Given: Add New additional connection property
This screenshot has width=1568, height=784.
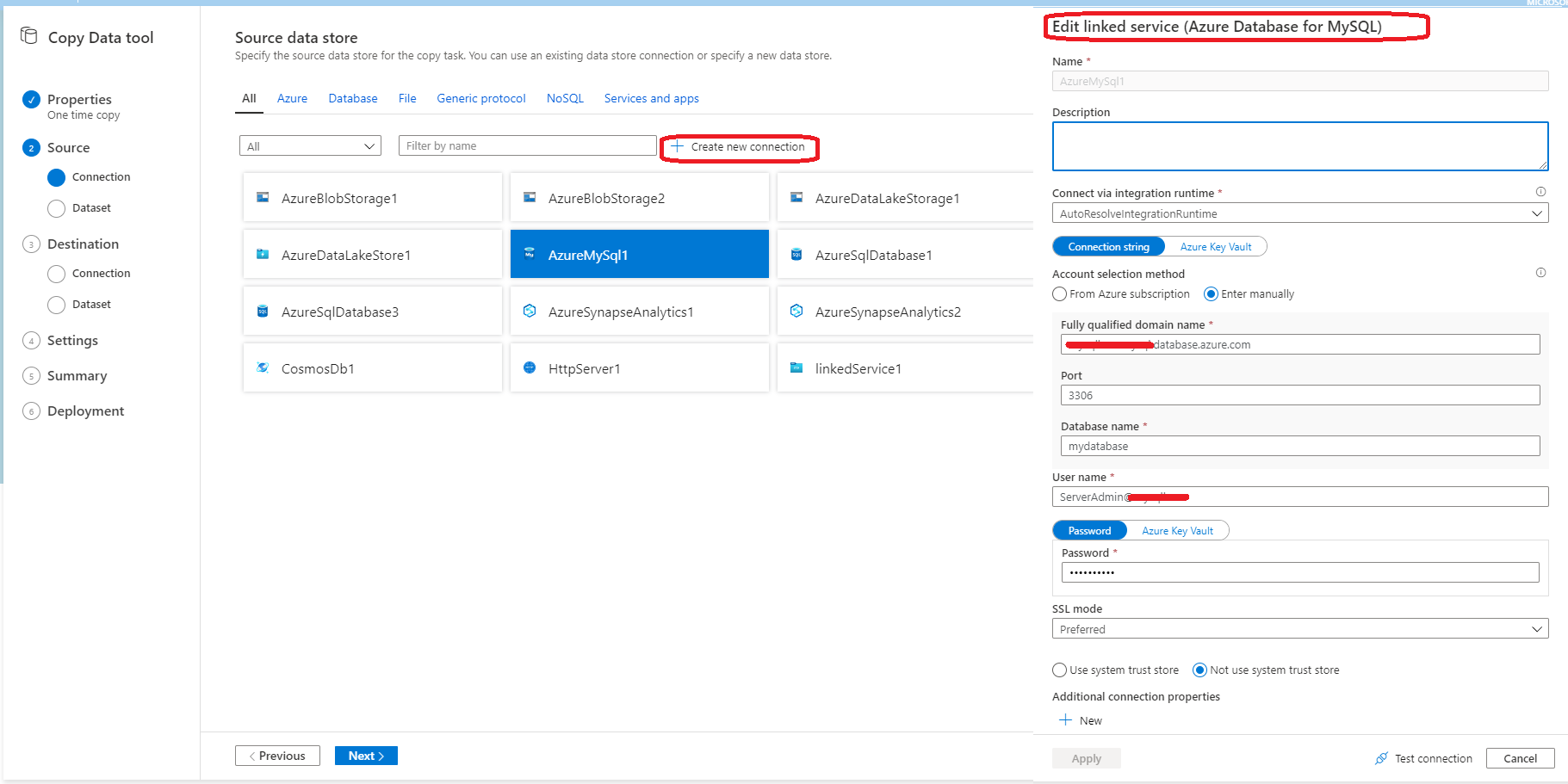Looking at the screenshot, I should click(1081, 720).
